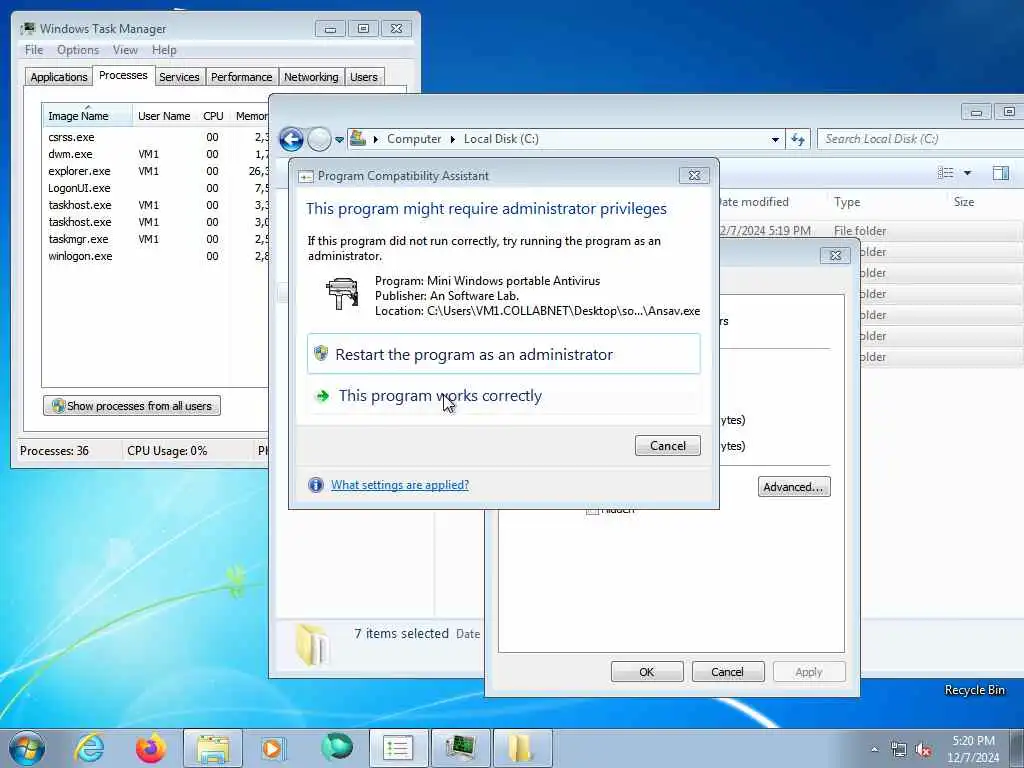Image resolution: width=1024 pixels, height=768 pixels.
Task: Click the Explorer Forward arrow button
Action: pyautogui.click(x=319, y=139)
